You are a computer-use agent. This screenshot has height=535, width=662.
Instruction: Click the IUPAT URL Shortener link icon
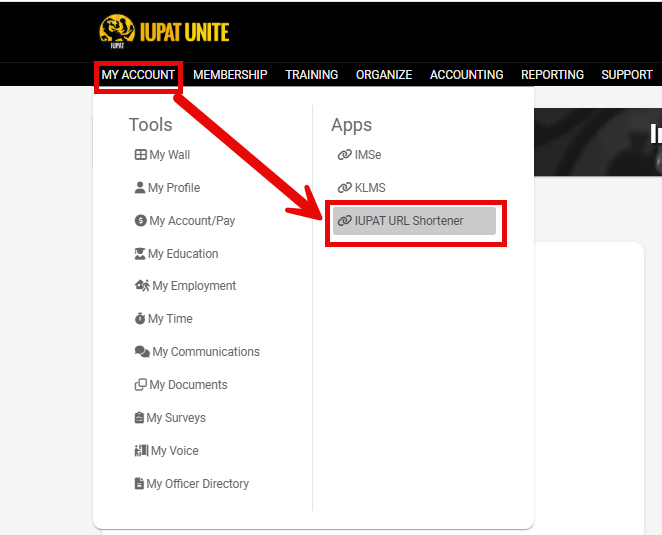pyautogui.click(x=345, y=220)
